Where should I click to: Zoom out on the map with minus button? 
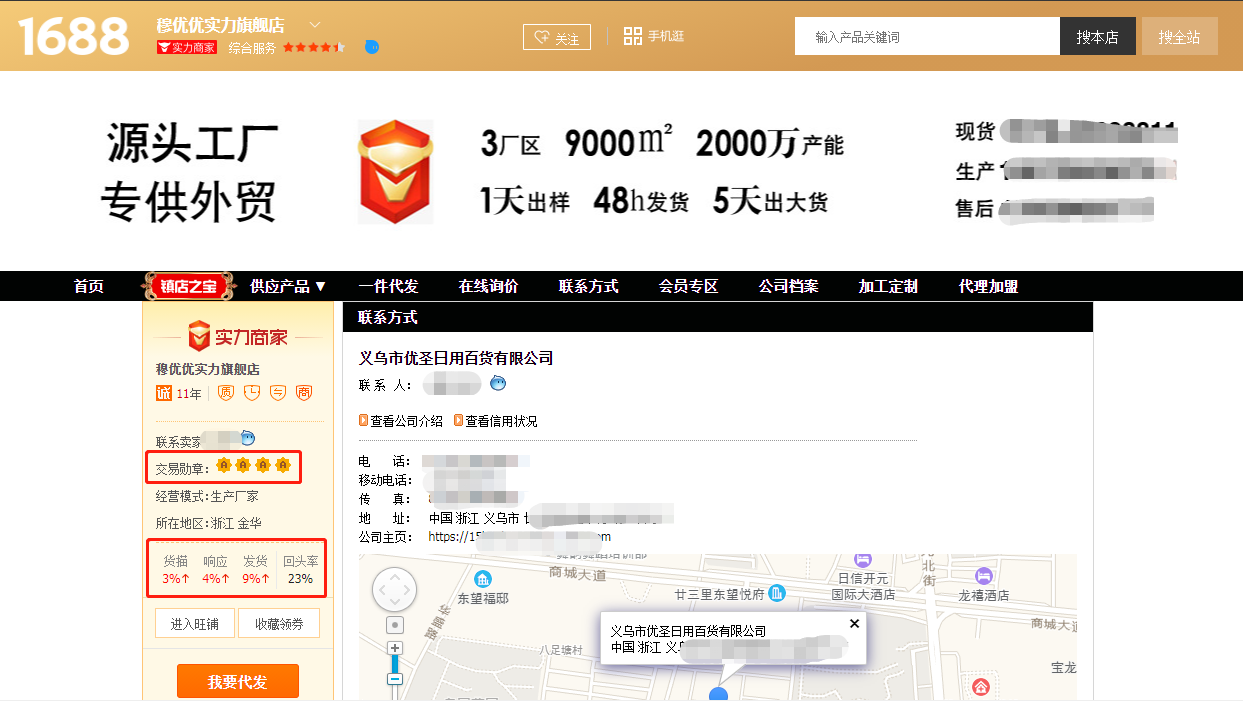(x=395, y=679)
